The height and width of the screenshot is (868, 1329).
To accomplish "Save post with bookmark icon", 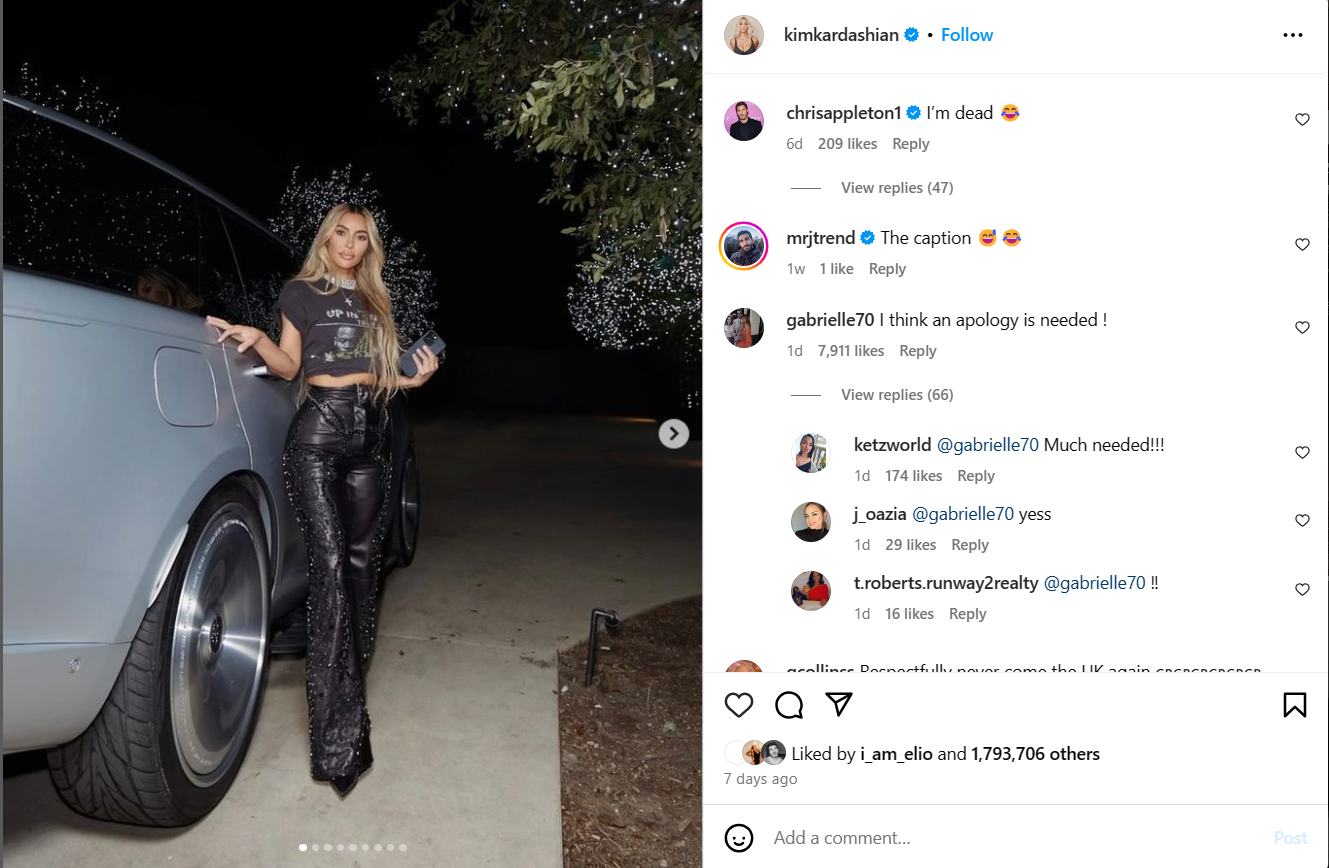I will pyautogui.click(x=1294, y=705).
